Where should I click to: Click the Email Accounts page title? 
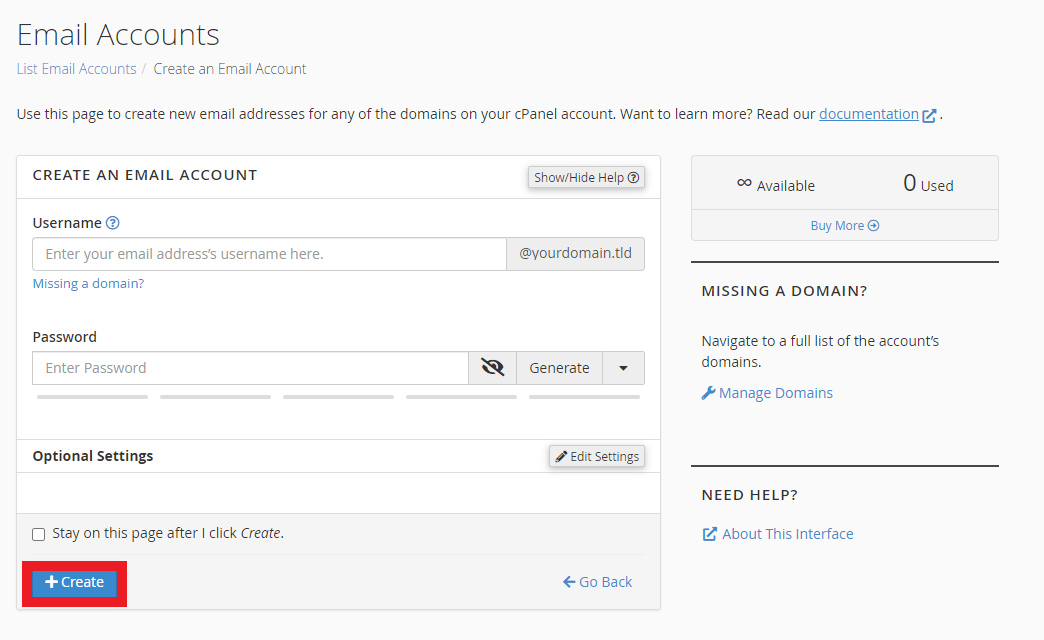(x=118, y=35)
